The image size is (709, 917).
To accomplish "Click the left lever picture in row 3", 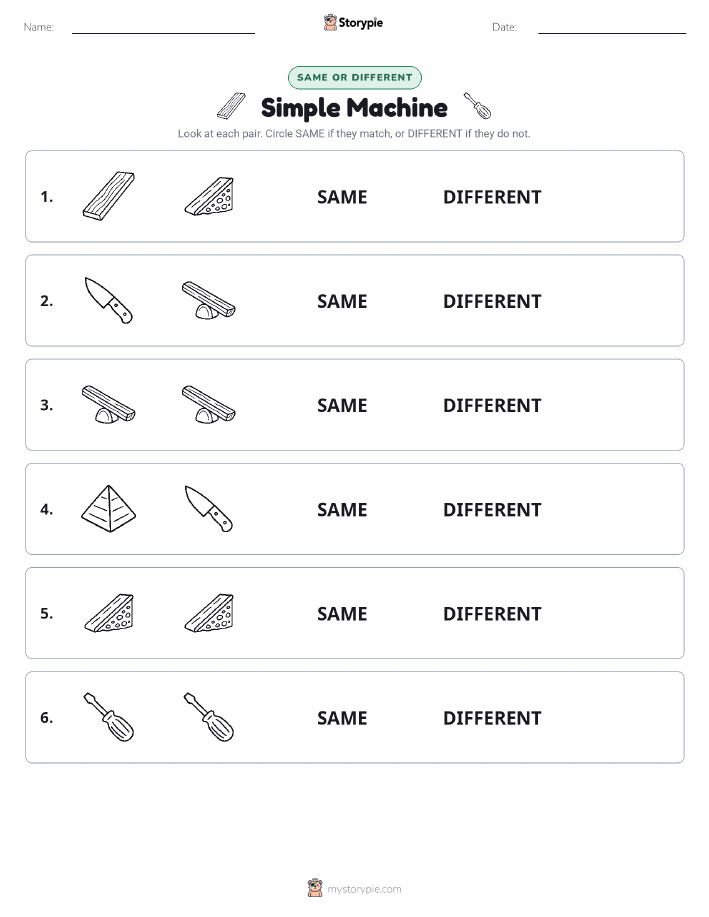I will 109,404.
